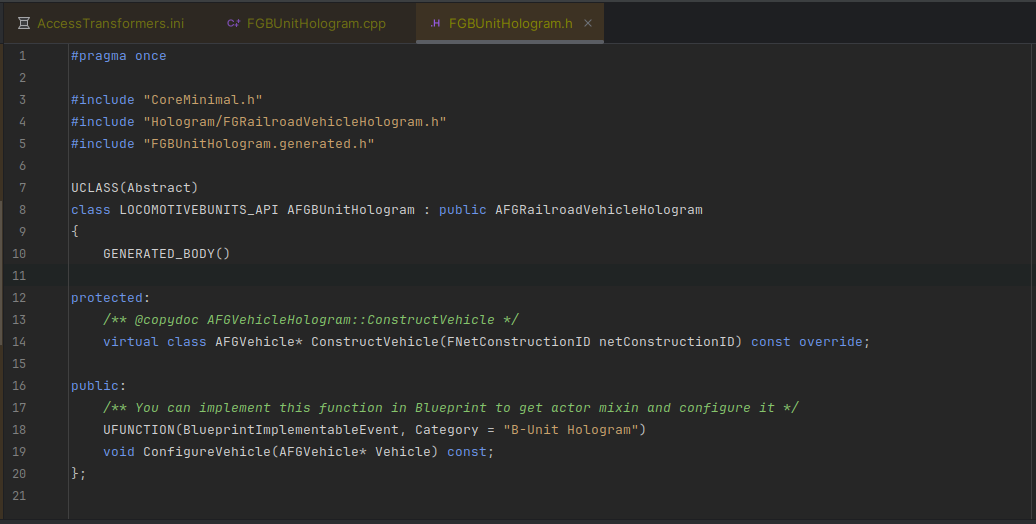Click the @copydoc comment on line 13
The width and height of the screenshot is (1036, 524).
tap(311, 320)
